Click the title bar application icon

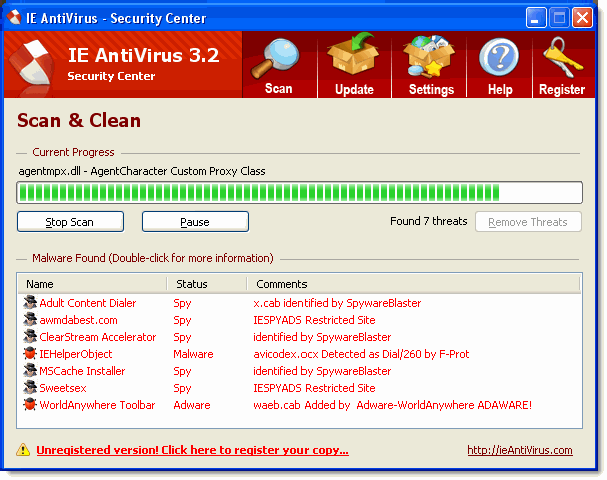tap(14, 17)
